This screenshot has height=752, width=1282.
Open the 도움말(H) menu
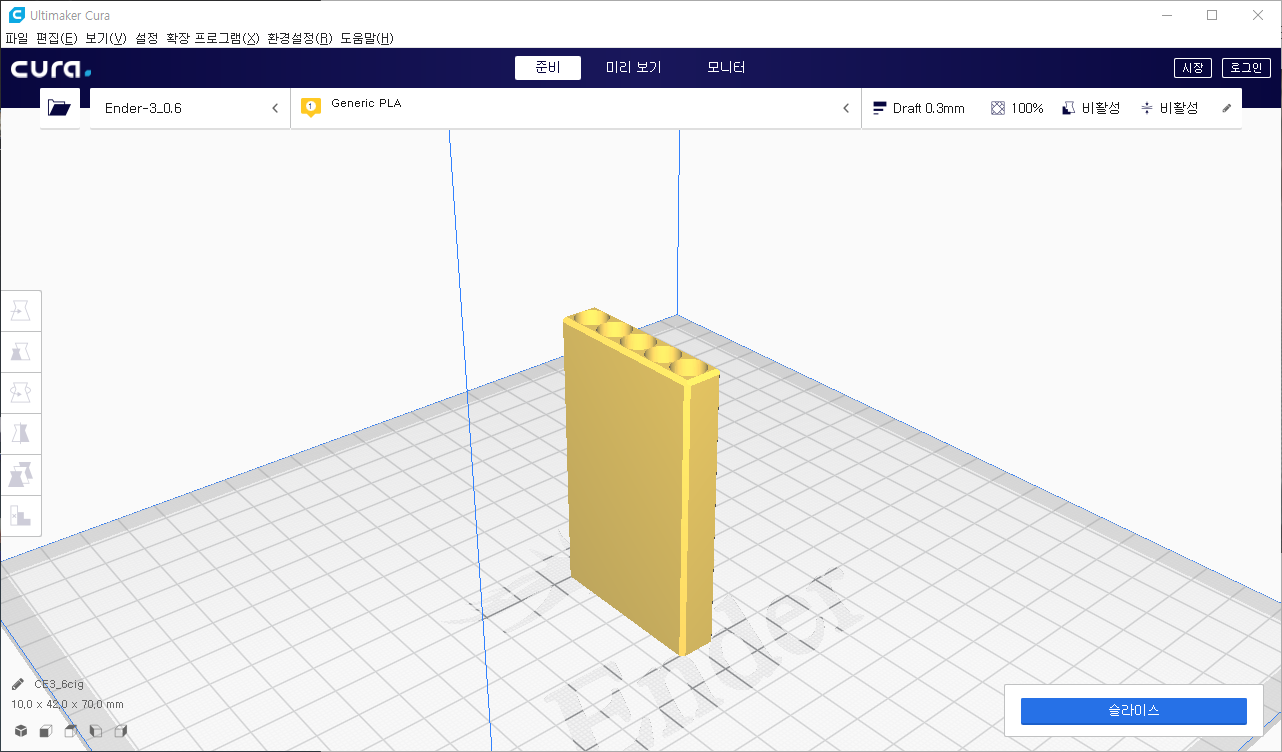pyautogui.click(x=367, y=38)
